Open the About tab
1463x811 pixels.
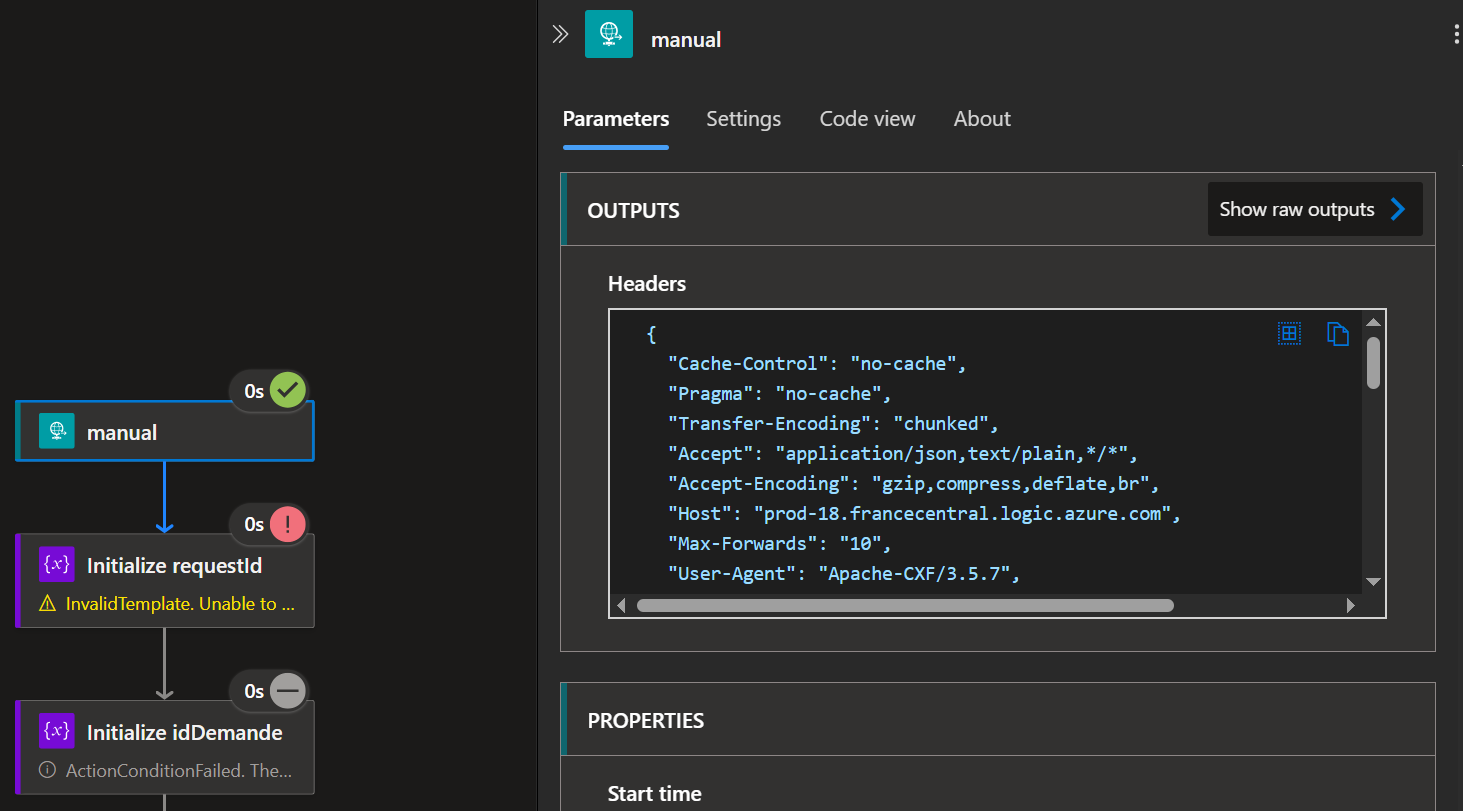click(982, 119)
